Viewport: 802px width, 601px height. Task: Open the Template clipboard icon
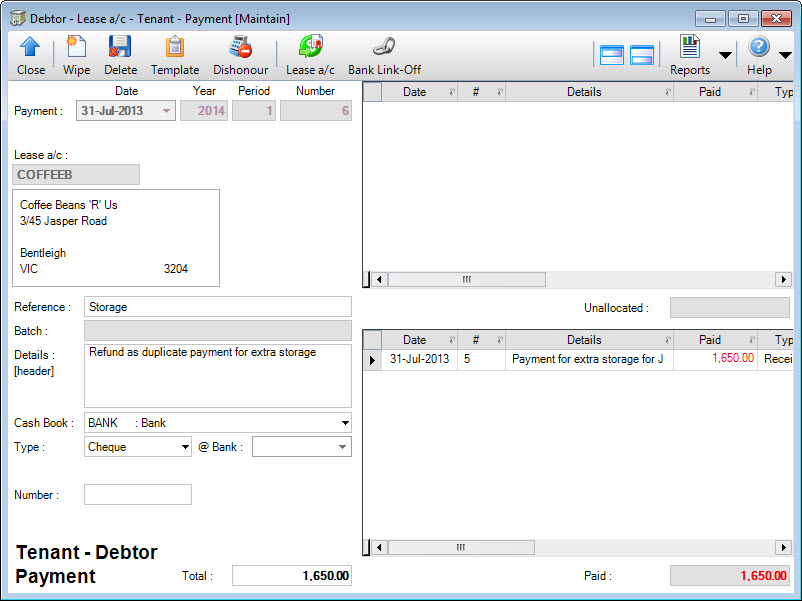(174, 47)
